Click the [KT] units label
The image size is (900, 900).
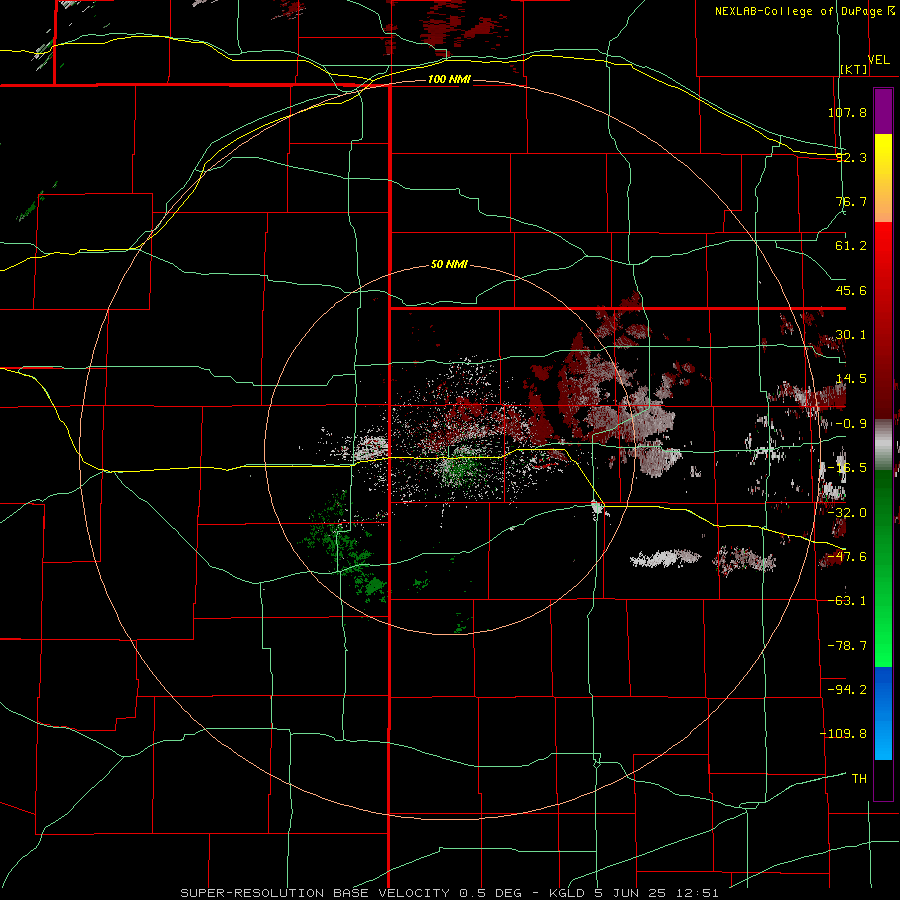click(854, 69)
